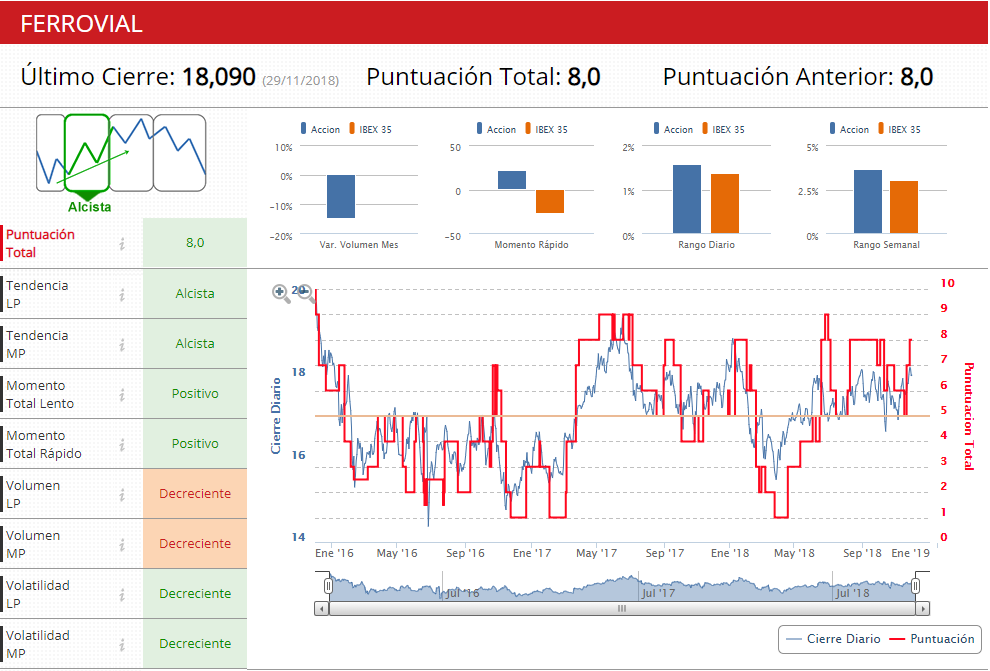Screen dimensions: 990x671
Task: Toggle Puntuación line in chart legend
Action: tap(932, 639)
